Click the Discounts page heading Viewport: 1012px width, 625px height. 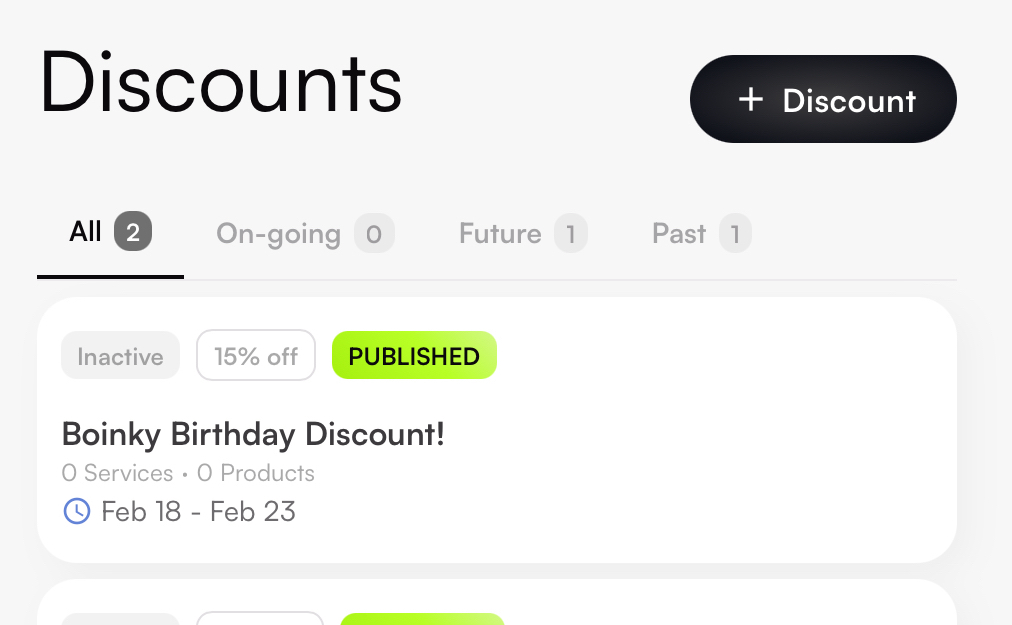220,85
